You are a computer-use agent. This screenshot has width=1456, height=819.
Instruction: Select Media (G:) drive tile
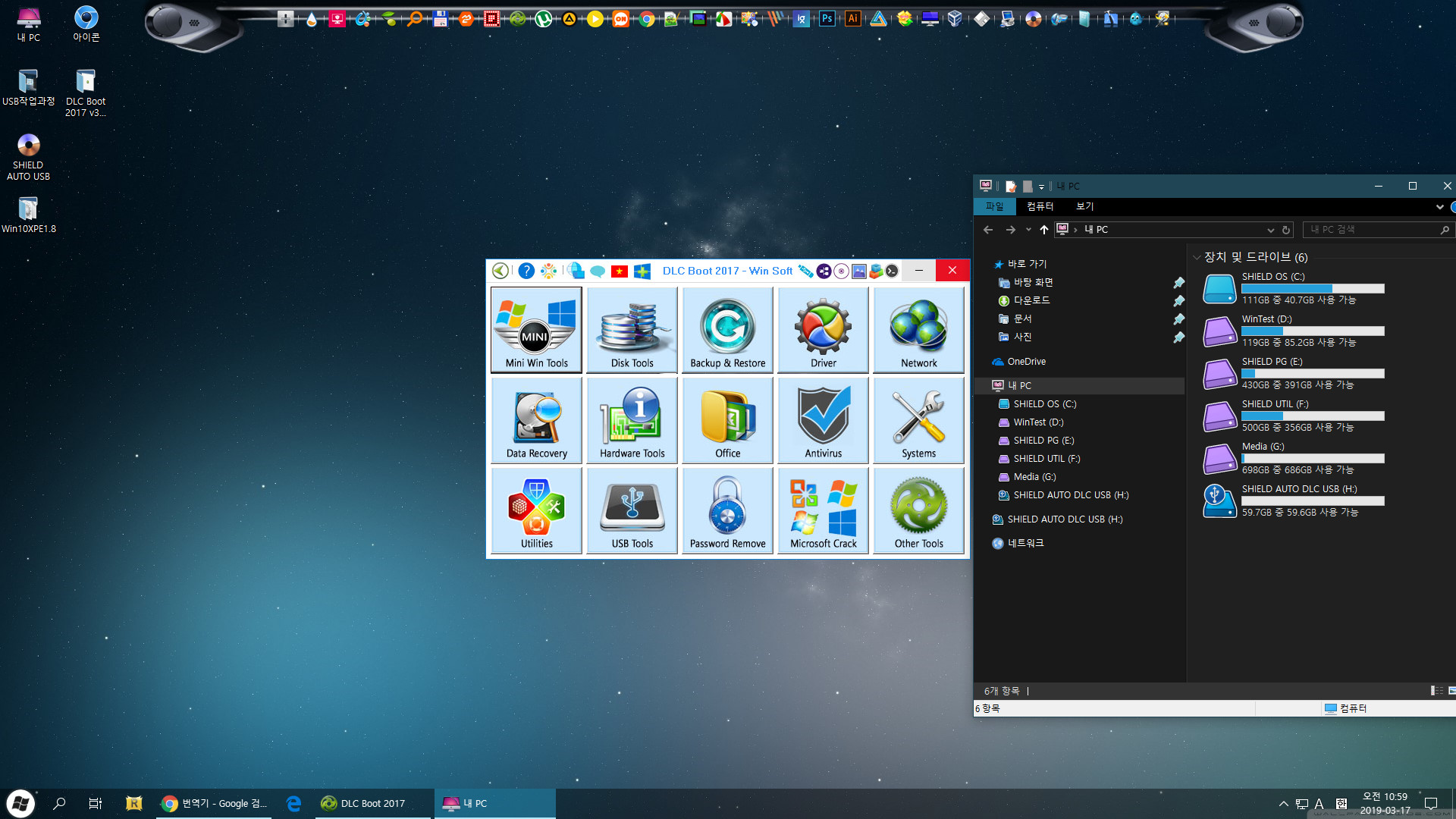click(x=1294, y=458)
